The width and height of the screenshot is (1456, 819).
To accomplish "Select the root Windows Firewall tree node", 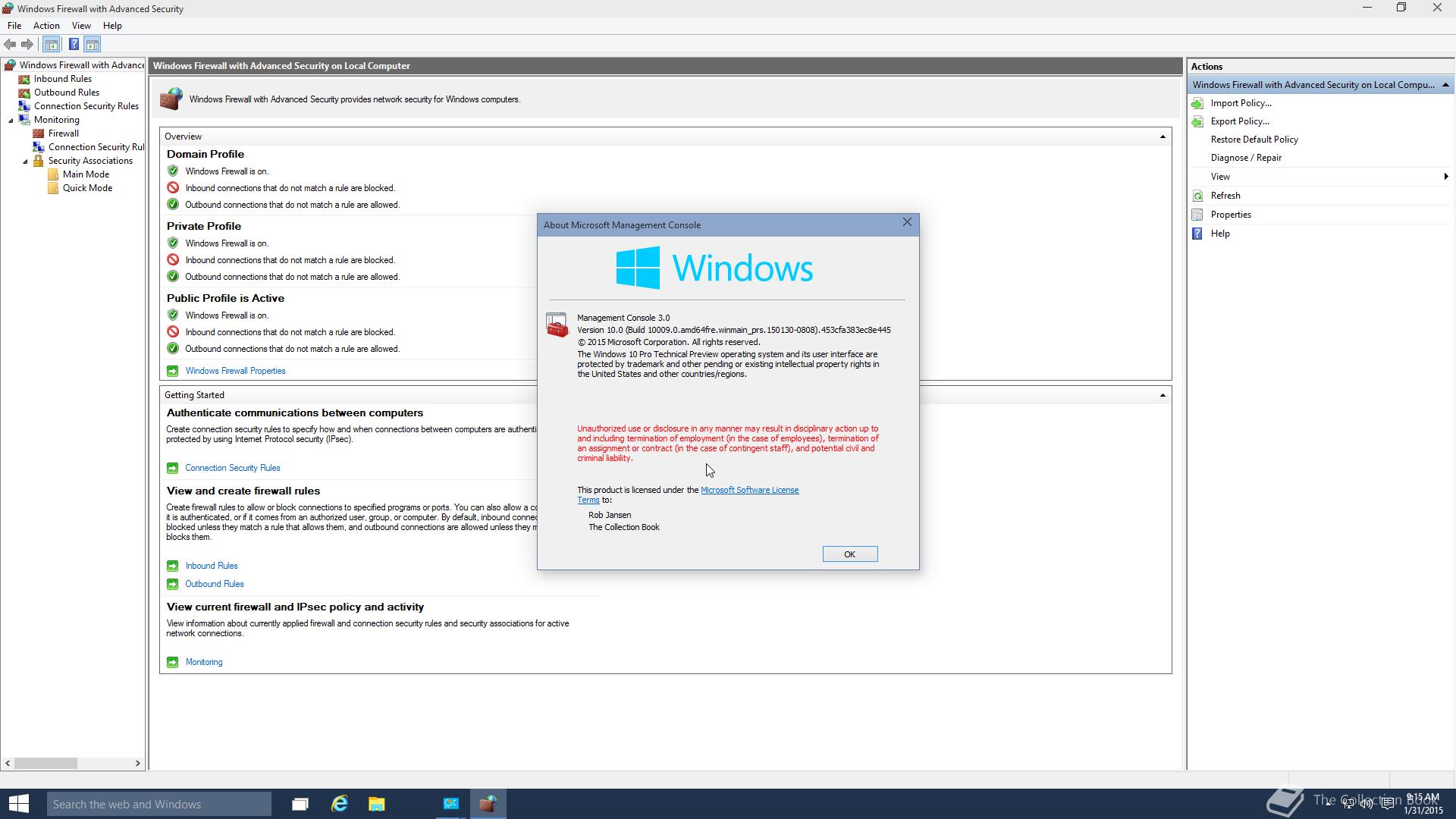I will pyautogui.click(x=81, y=65).
